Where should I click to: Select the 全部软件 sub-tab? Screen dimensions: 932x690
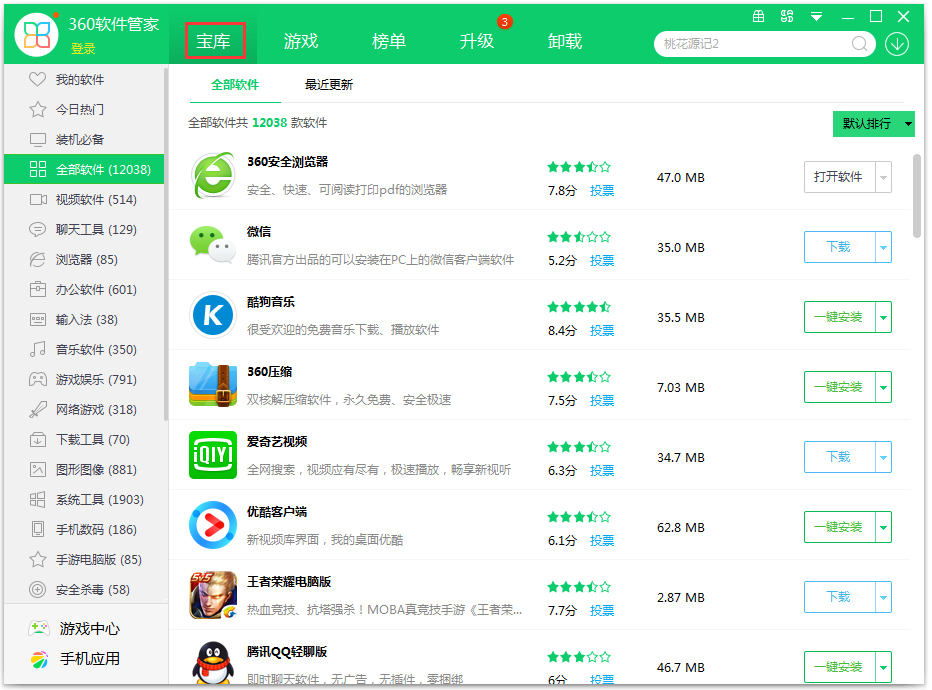235,85
